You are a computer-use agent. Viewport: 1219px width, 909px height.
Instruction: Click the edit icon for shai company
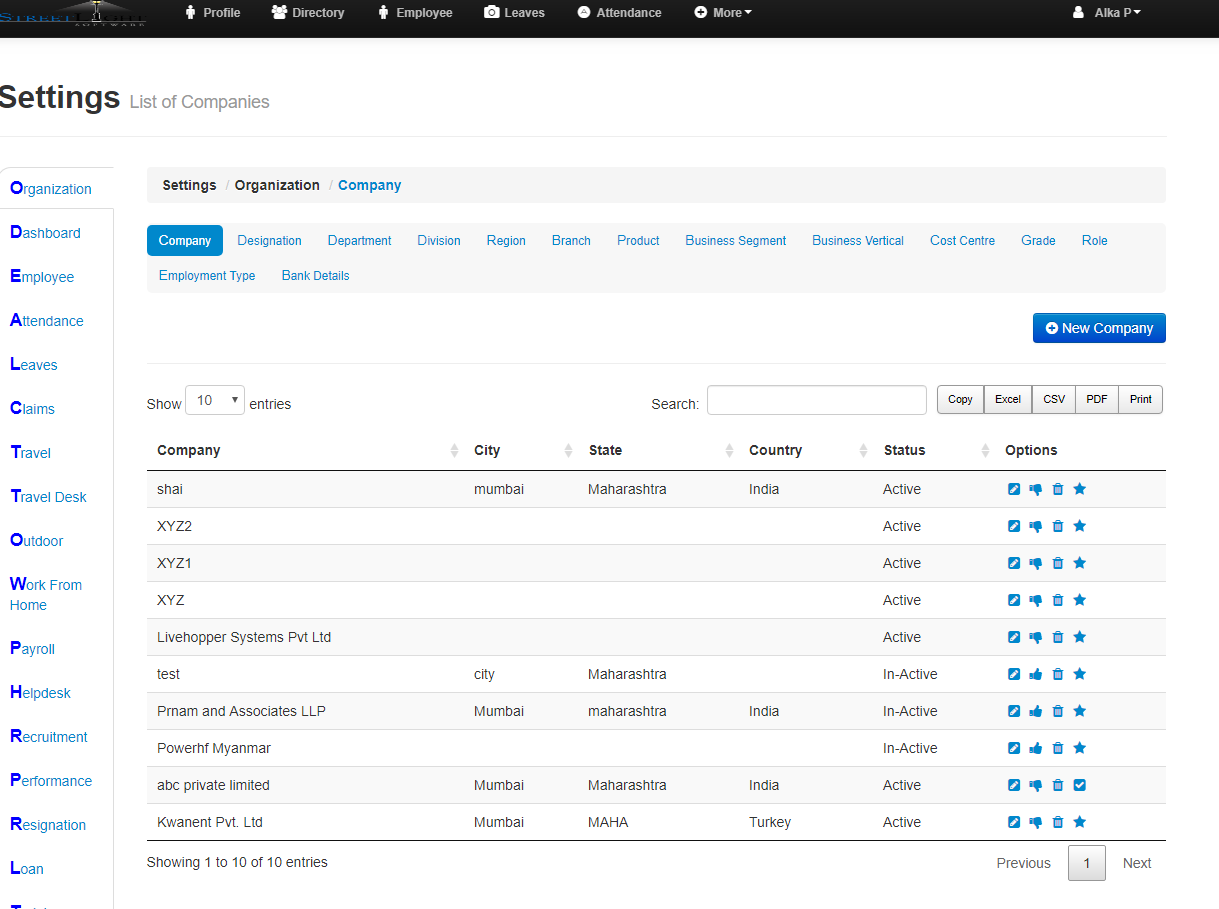[x=1014, y=489]
